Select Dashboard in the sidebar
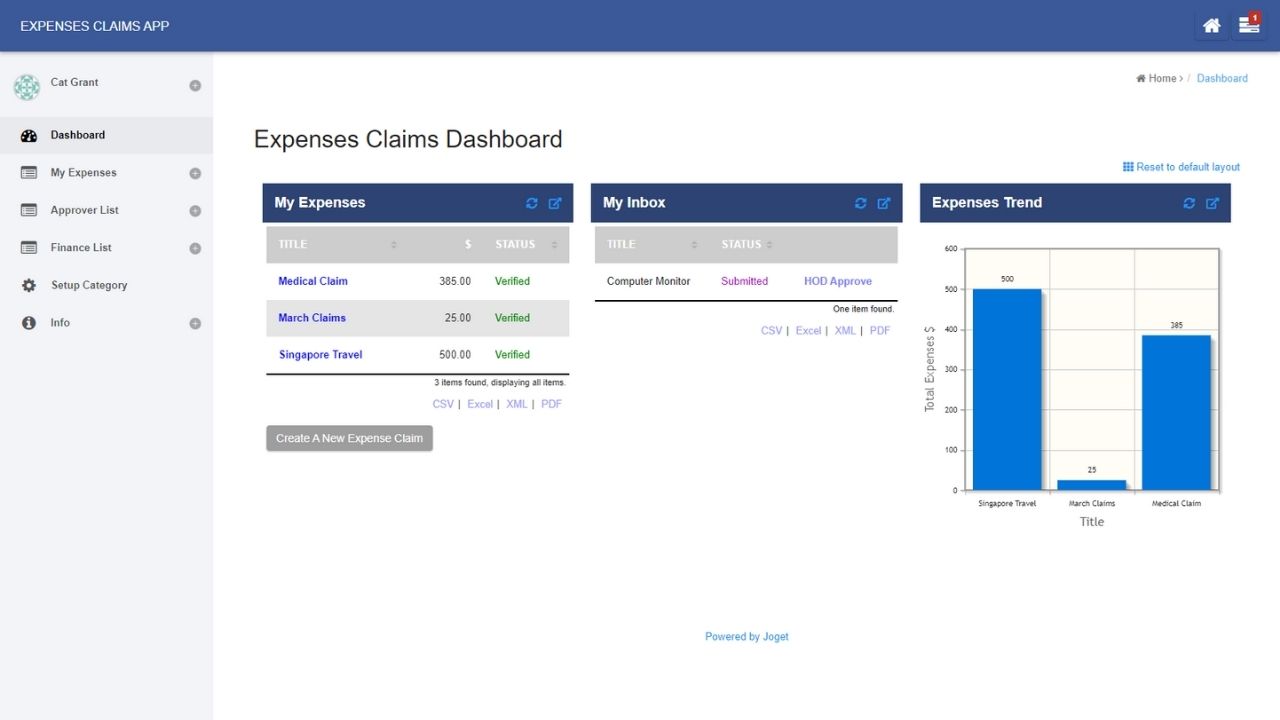 [78, 135]
